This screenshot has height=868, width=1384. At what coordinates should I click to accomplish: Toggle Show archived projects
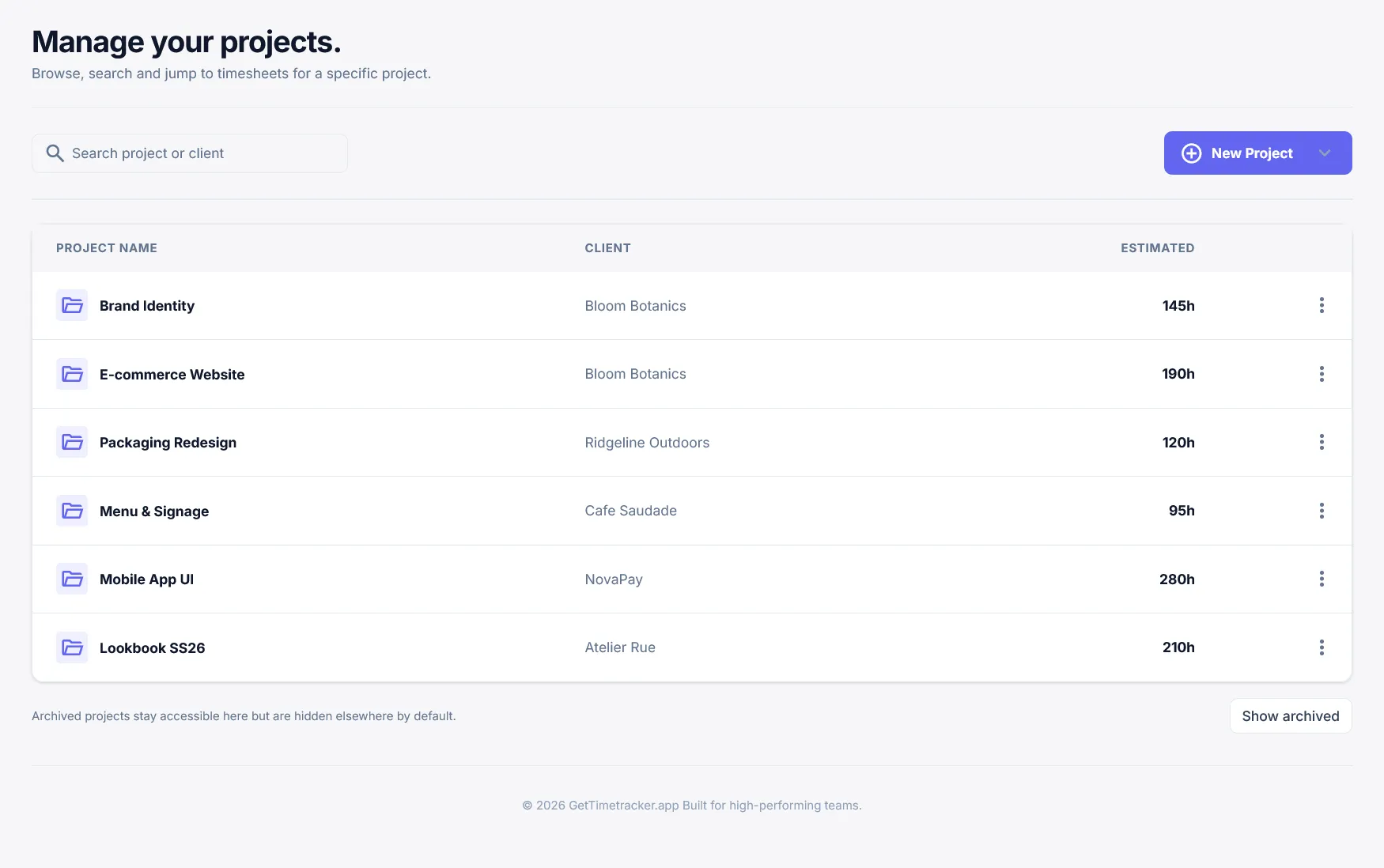(x=1290, y=716)
